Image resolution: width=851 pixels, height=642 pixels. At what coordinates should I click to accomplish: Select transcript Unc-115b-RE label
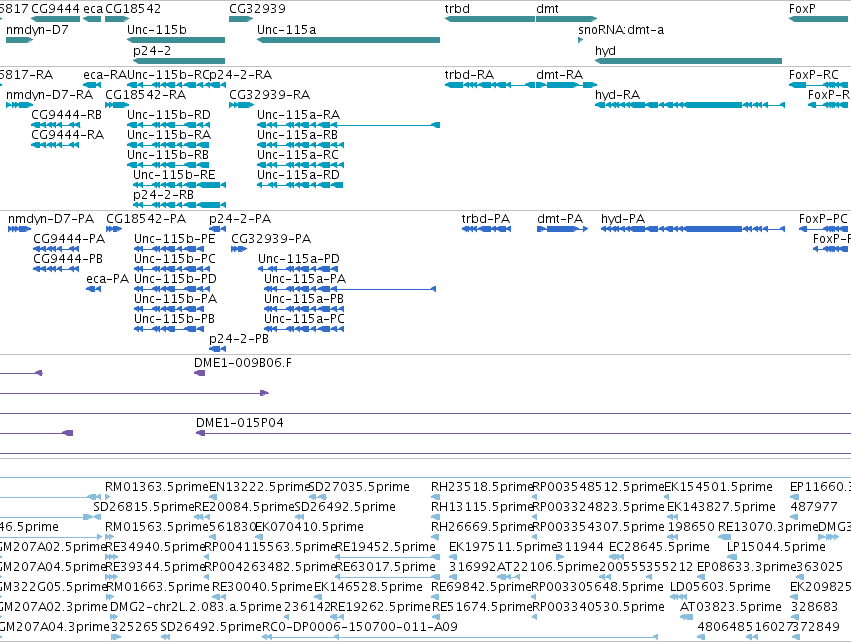[x=174, y=175]
